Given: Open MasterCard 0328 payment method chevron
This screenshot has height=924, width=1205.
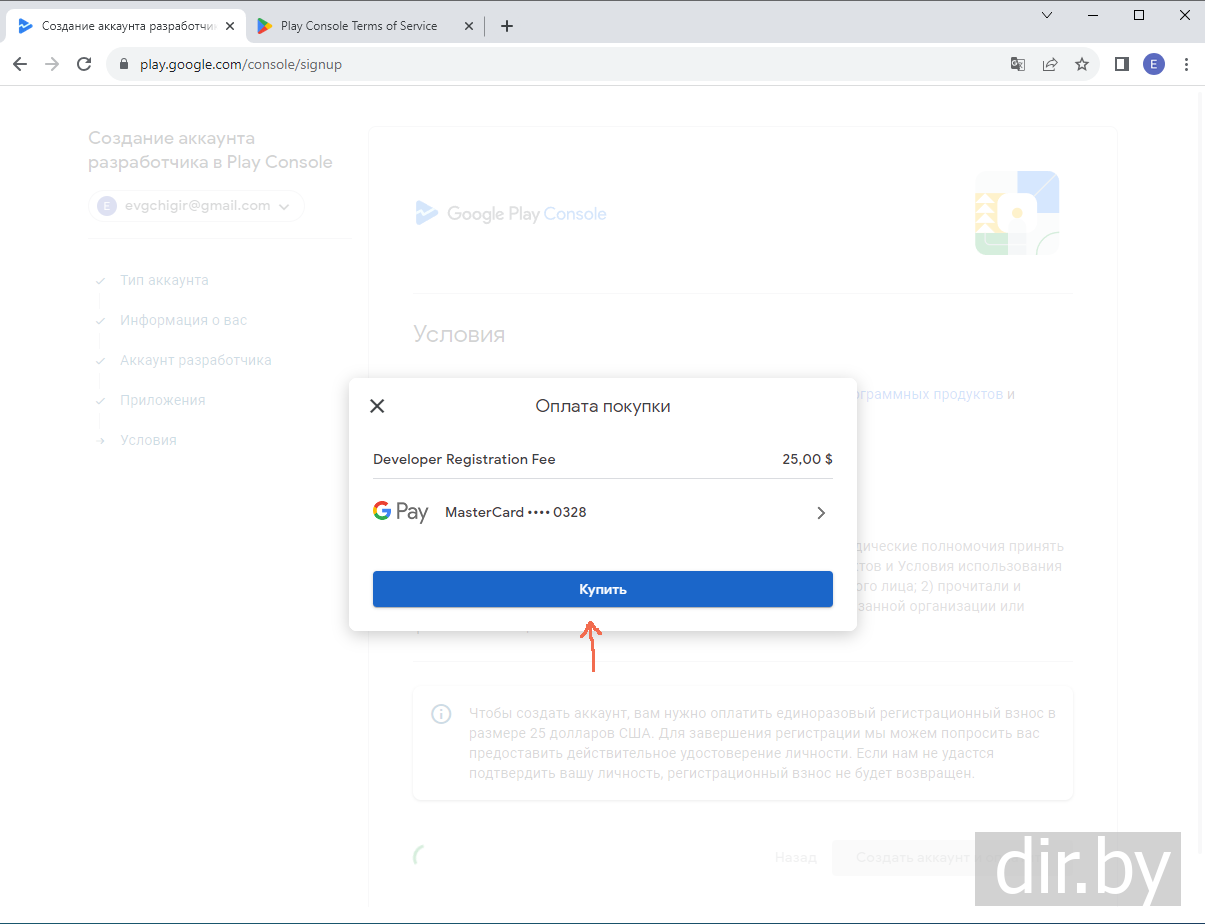Looking at the screenshot, I should click(x=821, y=513).
